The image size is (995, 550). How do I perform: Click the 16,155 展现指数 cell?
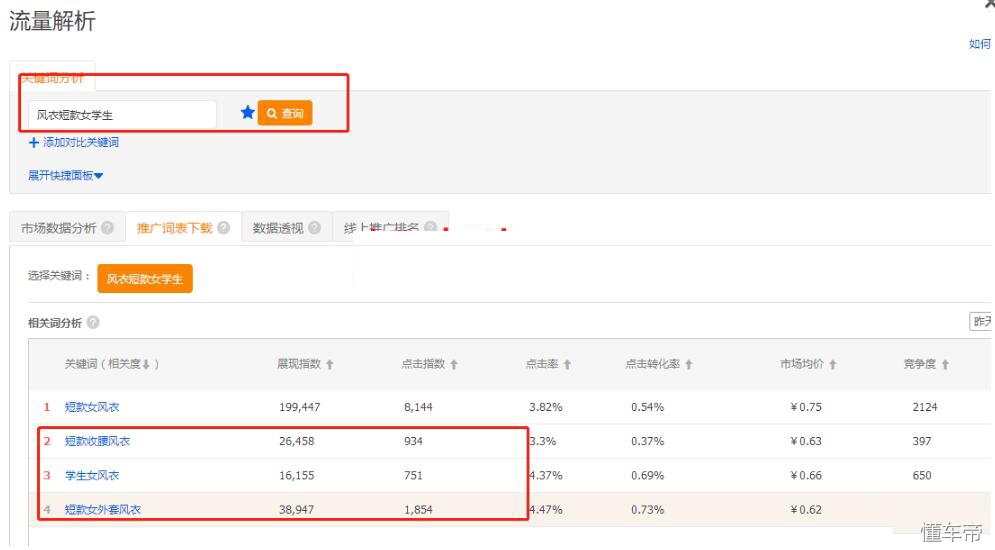point(296,475)
